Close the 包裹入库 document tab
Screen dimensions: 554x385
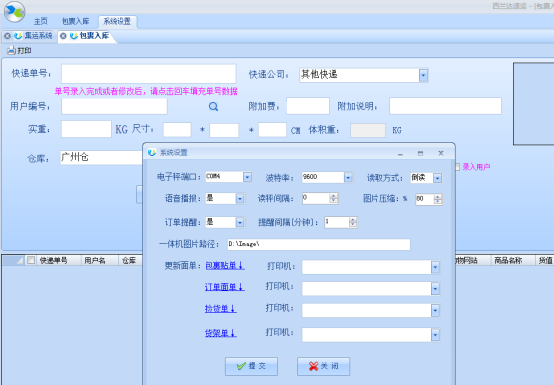click(63, 36)
